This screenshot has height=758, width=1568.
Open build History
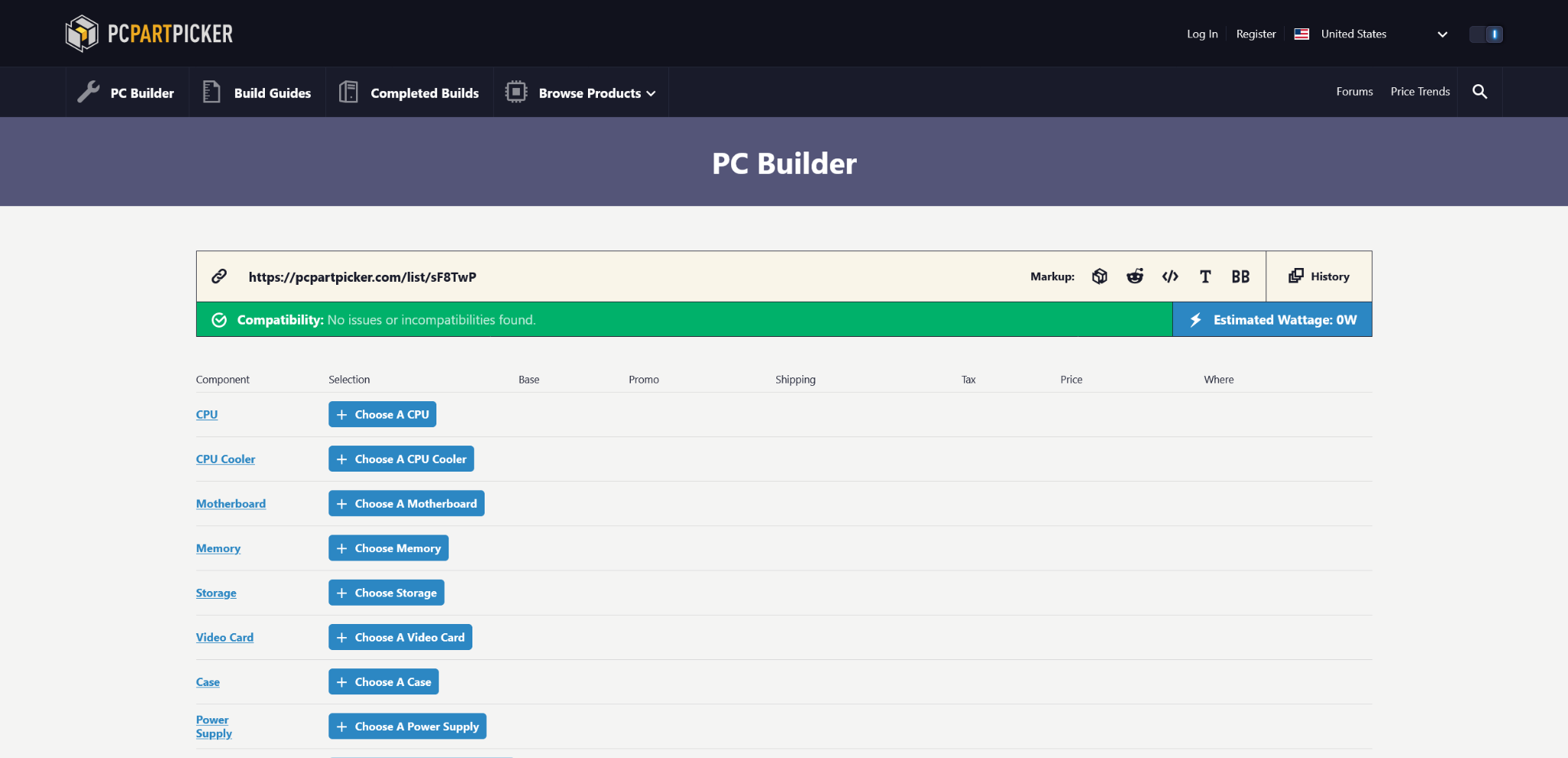[x=1319, y=276]
